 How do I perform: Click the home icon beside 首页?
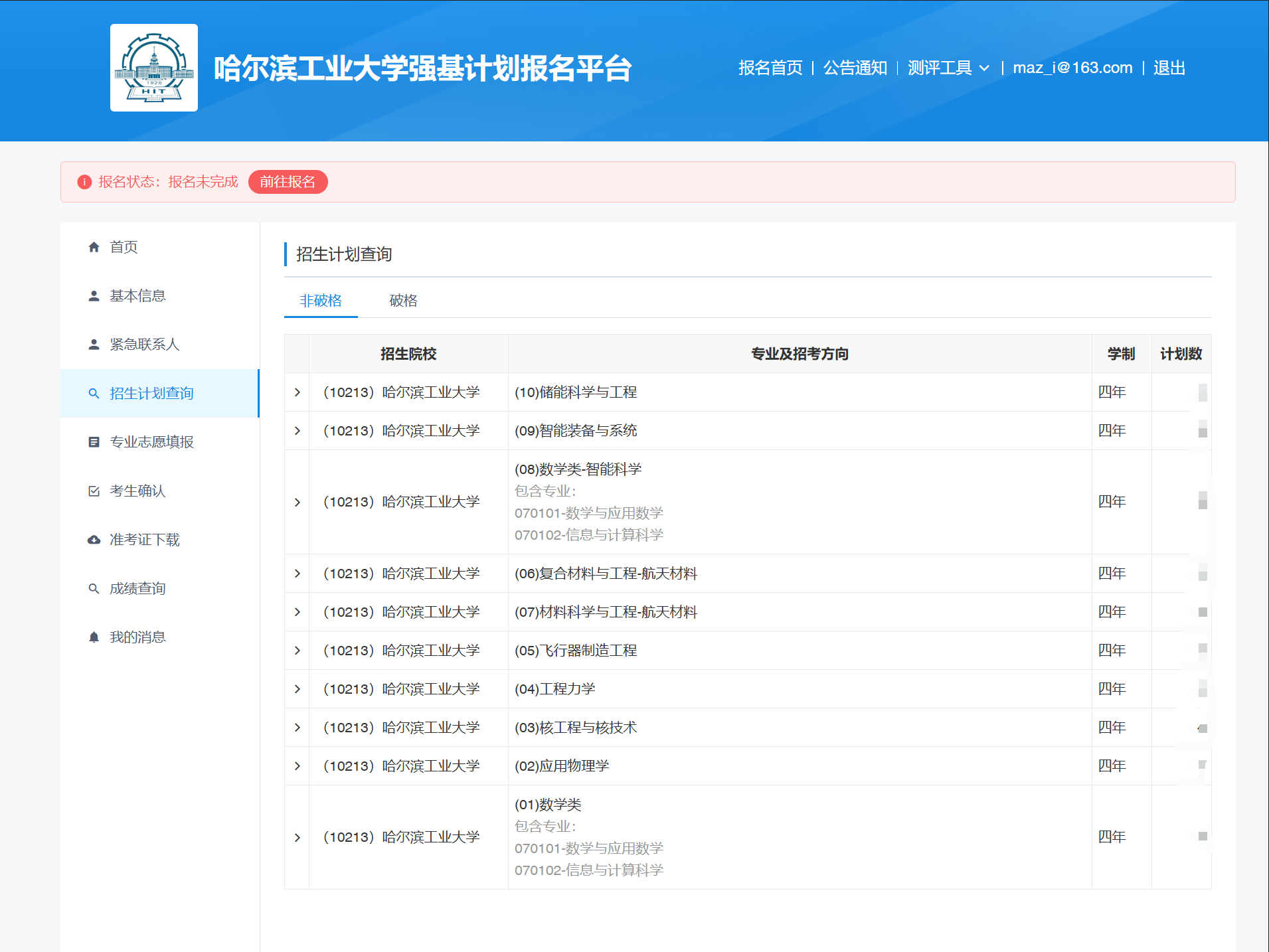pos(94,247)
